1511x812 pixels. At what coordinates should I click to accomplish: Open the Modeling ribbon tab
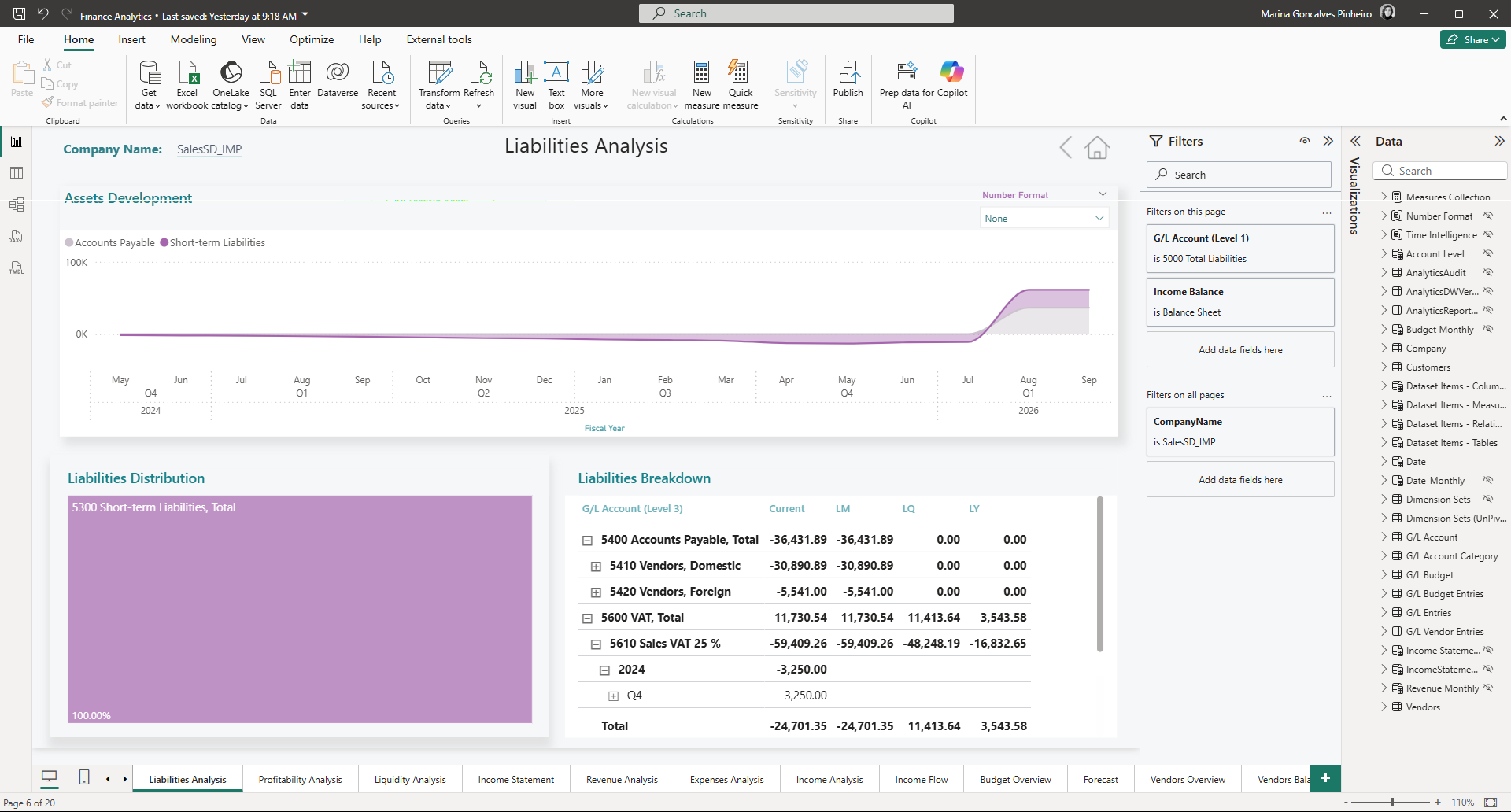click(194, 39)
